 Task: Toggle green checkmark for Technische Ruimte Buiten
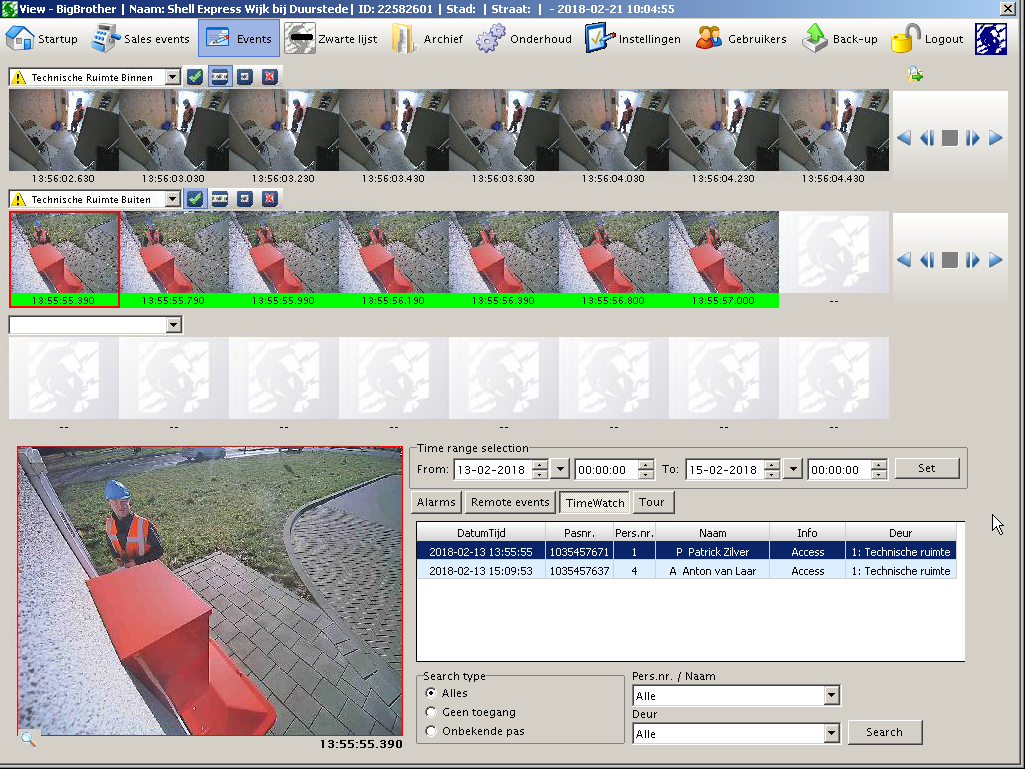click(x=195, y=199)
